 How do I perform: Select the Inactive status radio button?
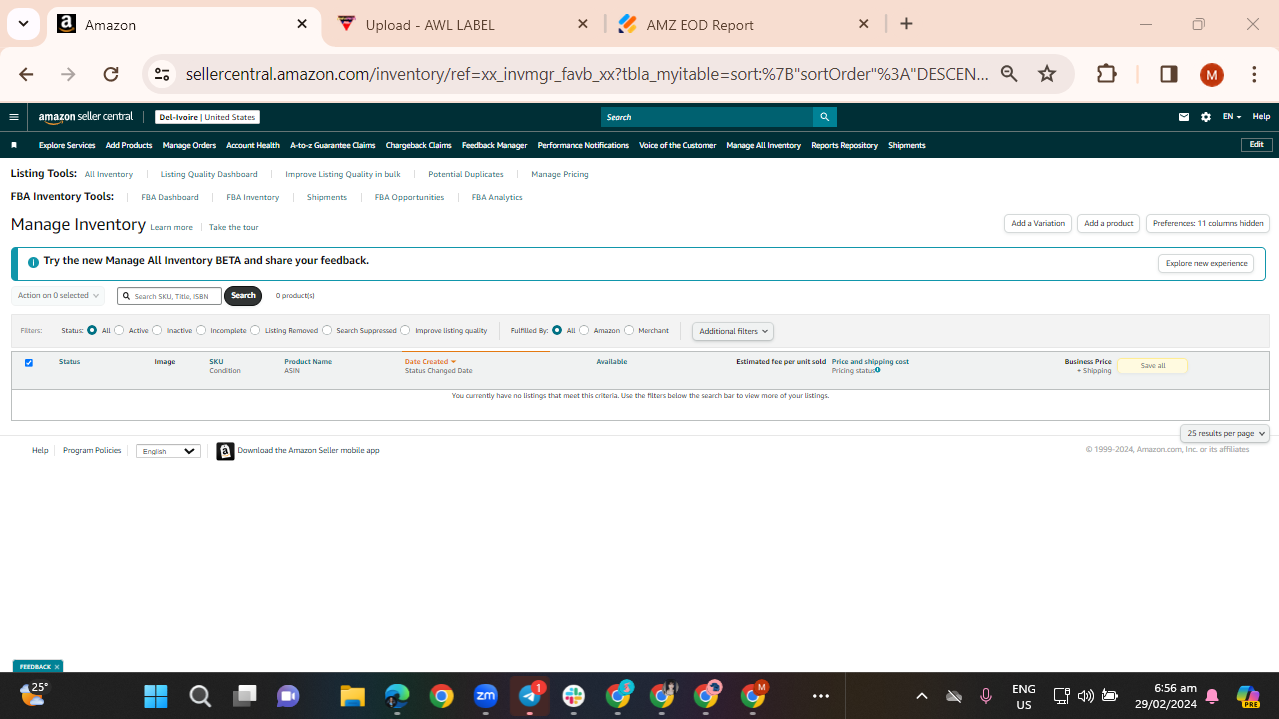coord(157,330)
